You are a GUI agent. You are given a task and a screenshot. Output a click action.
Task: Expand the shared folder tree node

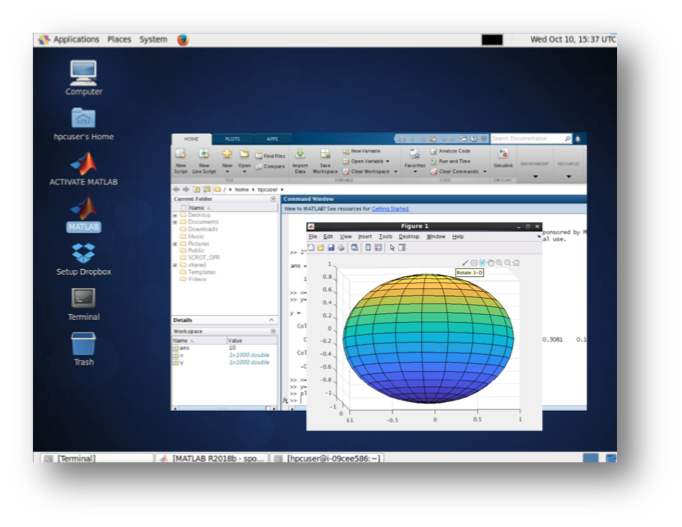click(x=175, y=265)
